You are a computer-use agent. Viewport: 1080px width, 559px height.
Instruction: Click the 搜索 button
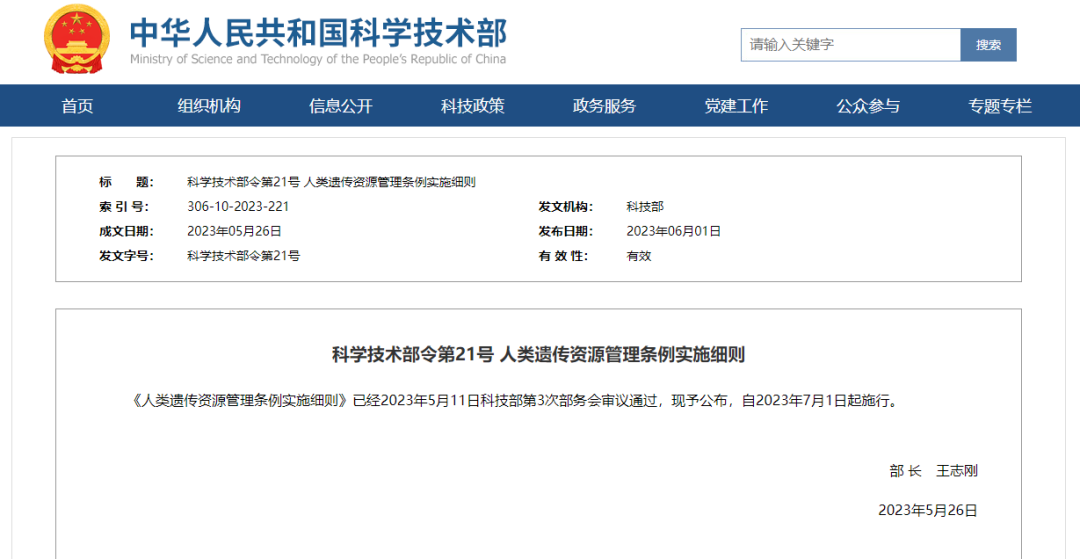coord(988,45)
